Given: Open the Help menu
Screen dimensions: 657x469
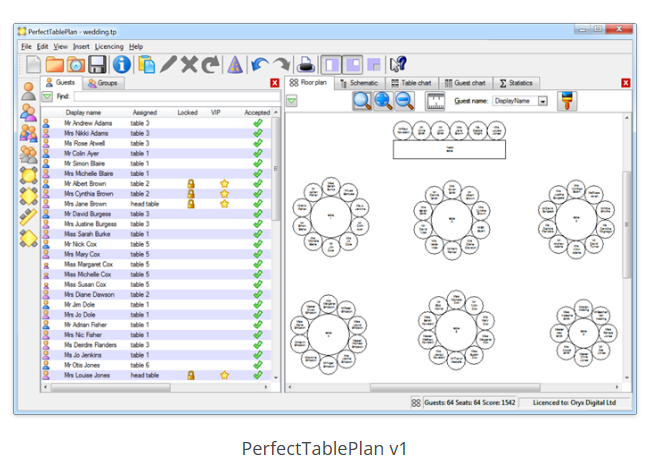Looking at the screenshot, I should pyautogui.click(x=136, y=47).
